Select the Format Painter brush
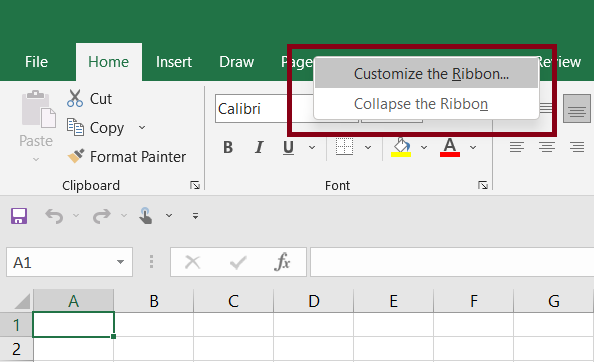Image resolution: width=594 pixels, height=362 pixels. coord(75,156)
